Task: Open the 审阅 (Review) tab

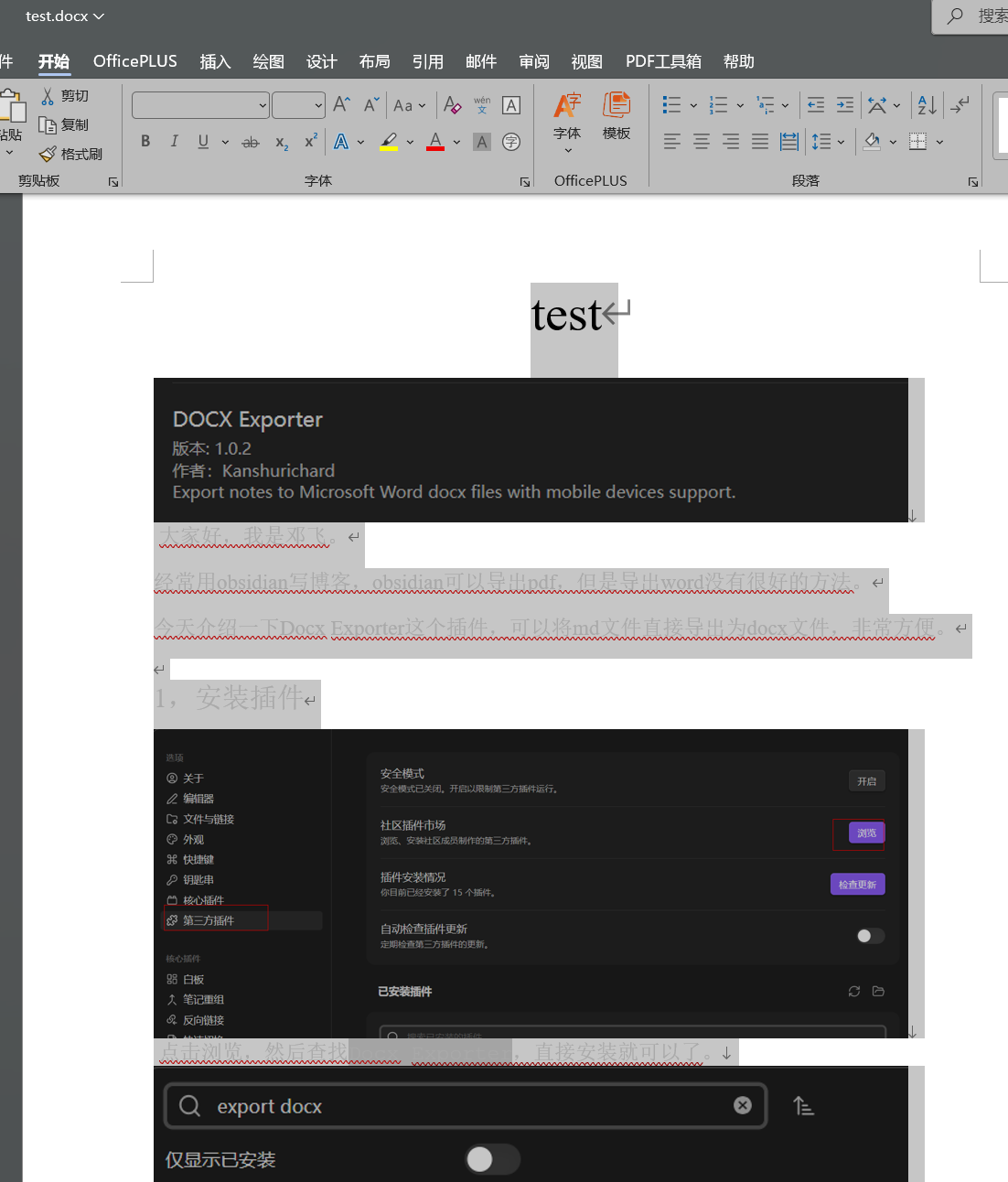Action: click(x=534, y=61)
